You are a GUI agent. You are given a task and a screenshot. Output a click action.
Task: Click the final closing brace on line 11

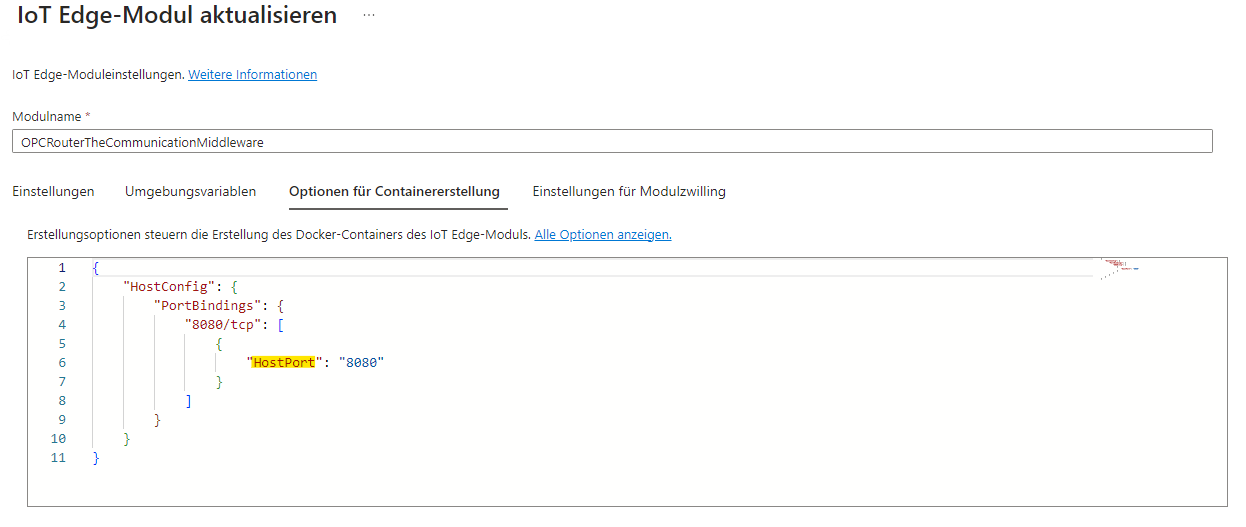tap(96, 458)
